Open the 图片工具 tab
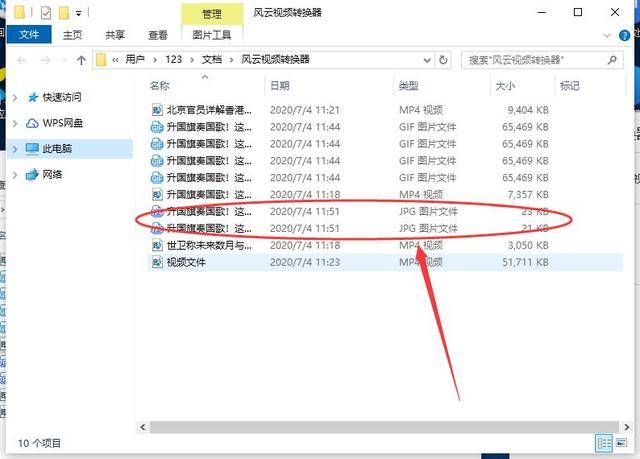 click(x=212, y=35)
